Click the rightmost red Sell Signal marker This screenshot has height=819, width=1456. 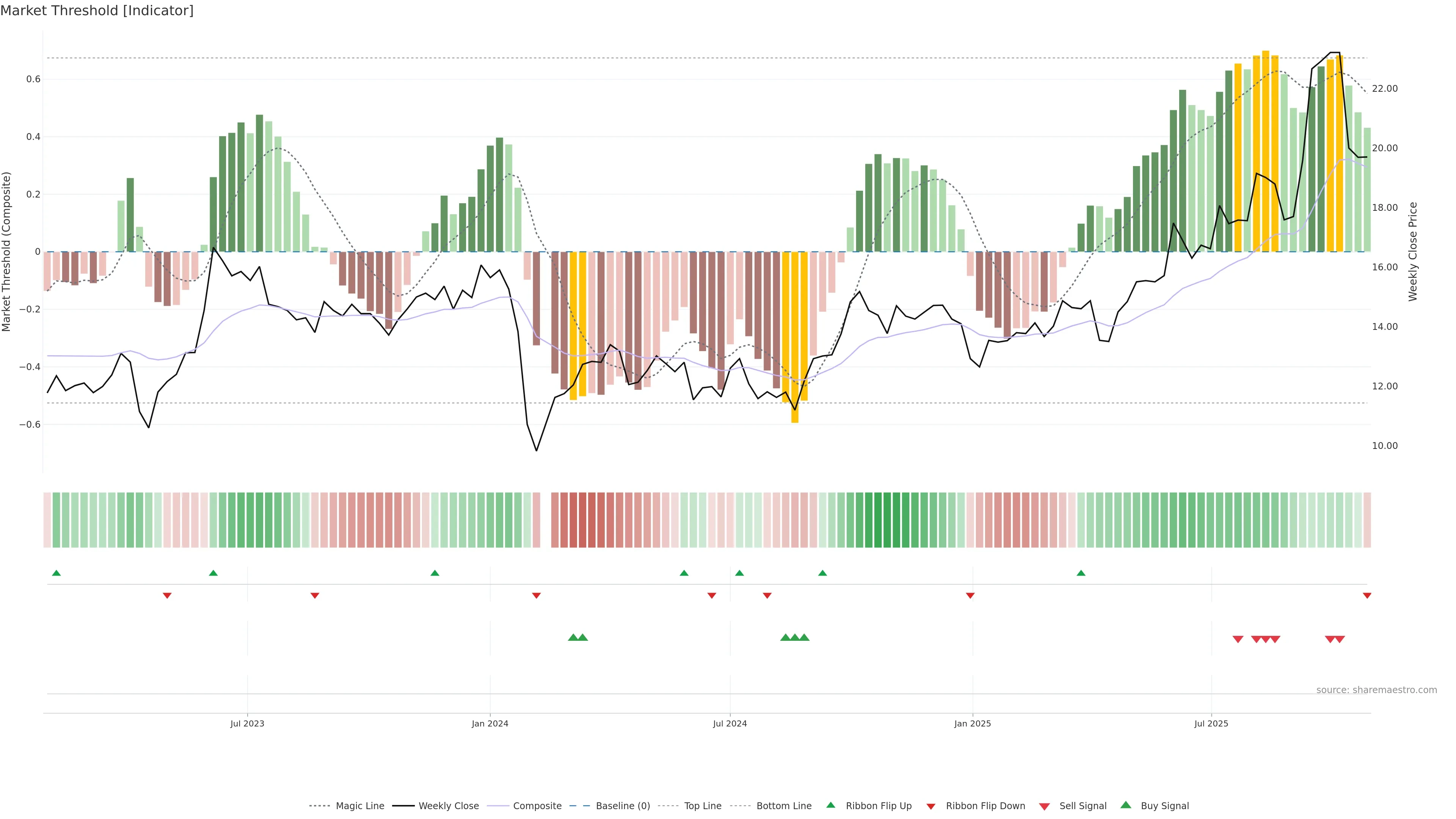[x=1340, y=639]
